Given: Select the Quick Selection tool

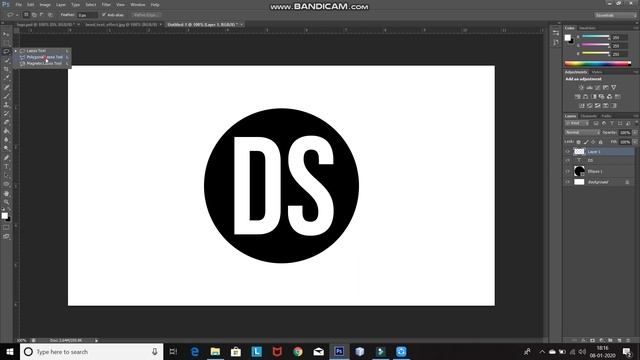Looking at the screenshot, I should click(x=6, y=60).
